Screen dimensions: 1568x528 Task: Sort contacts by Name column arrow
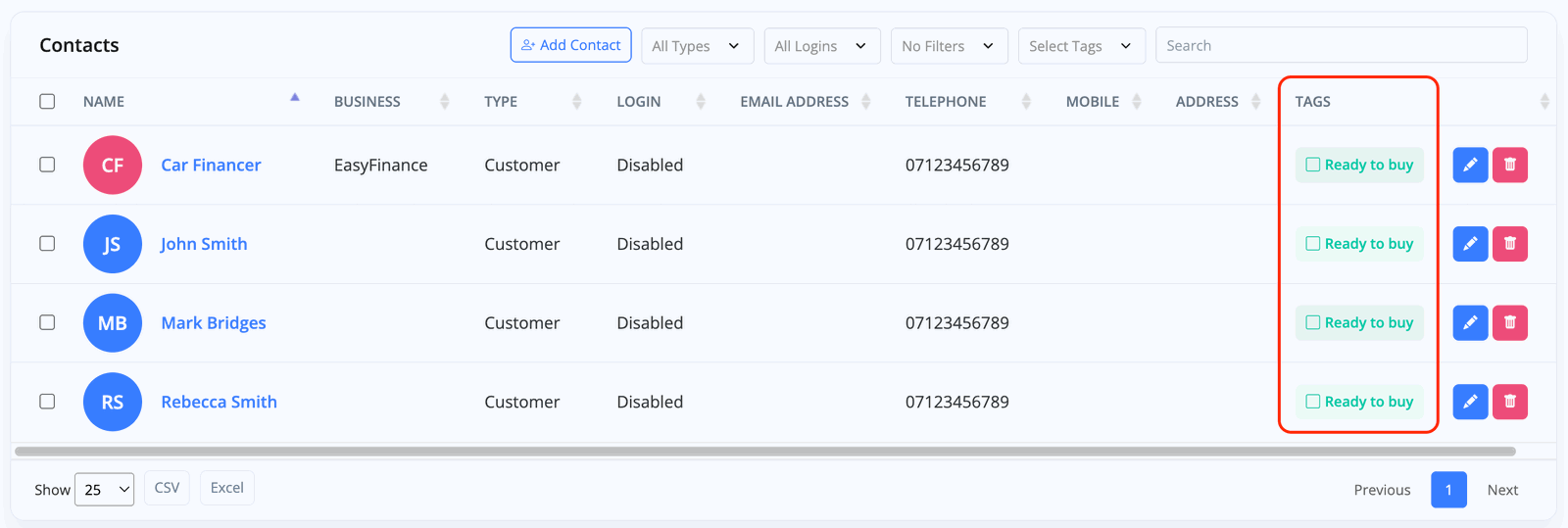point(294,98)
